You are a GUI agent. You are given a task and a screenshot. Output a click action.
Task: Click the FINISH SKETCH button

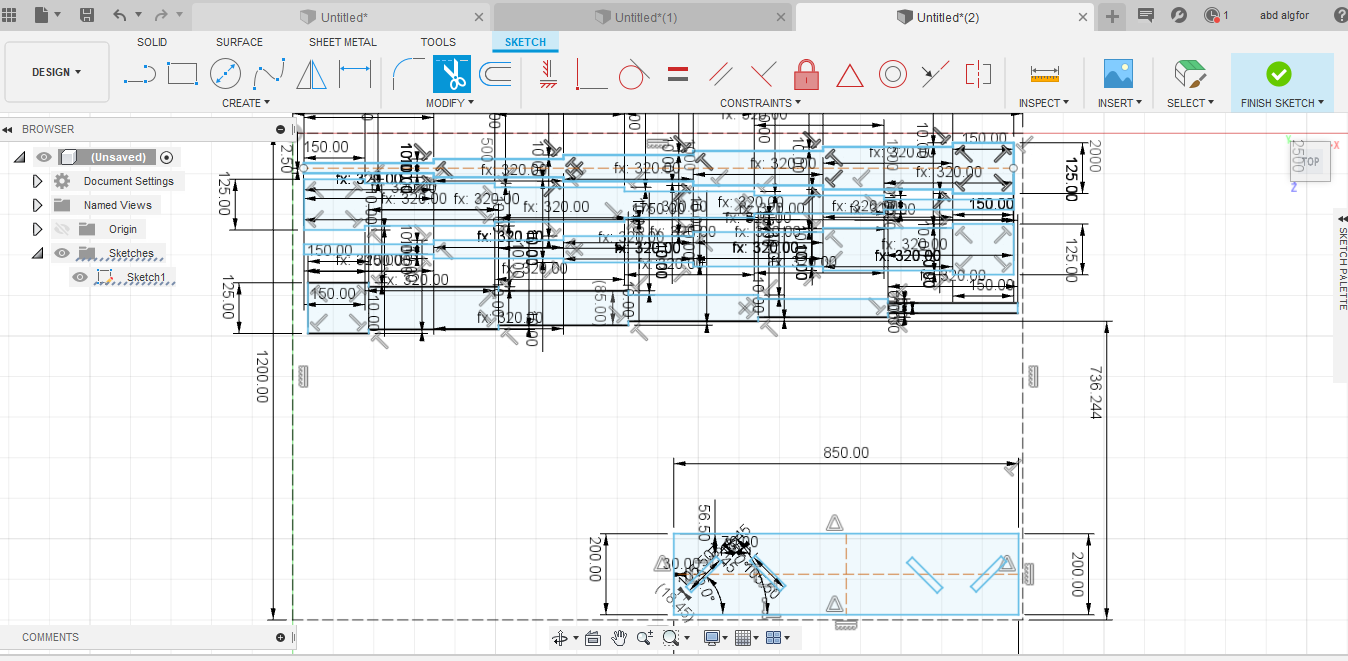click(1281, 82)
